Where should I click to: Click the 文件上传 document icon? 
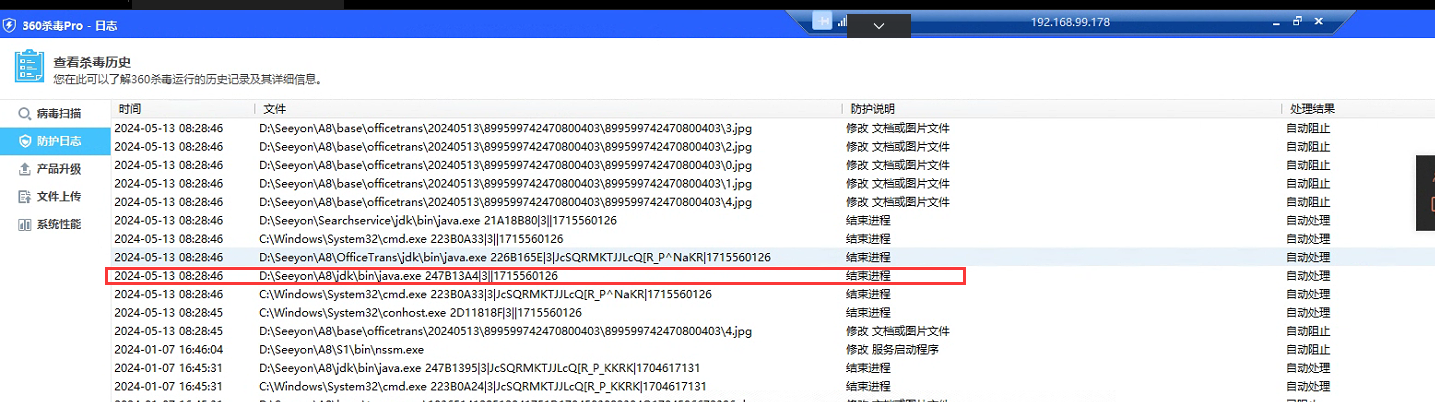click(x=24, y=197)
